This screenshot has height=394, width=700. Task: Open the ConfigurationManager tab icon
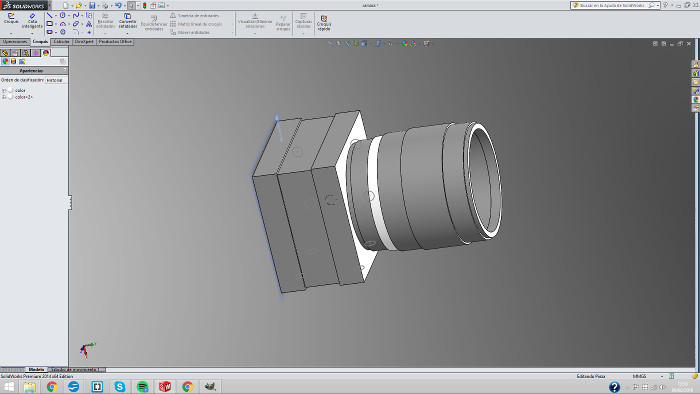(25, 53)
